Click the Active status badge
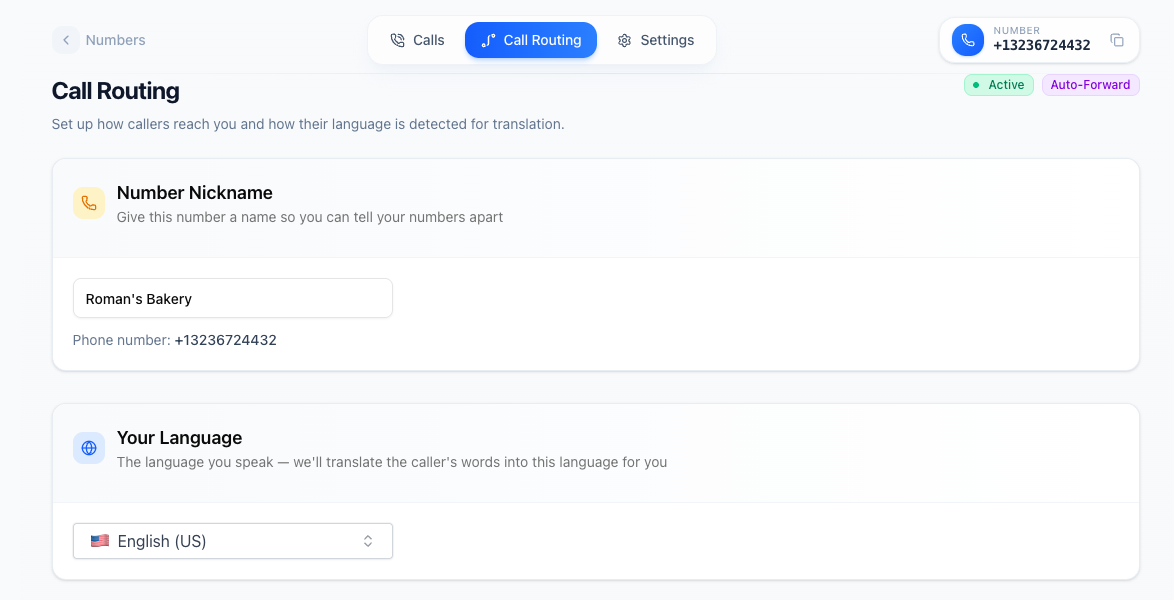This screenshot has height=600, width=1174. tap(998, 85)
